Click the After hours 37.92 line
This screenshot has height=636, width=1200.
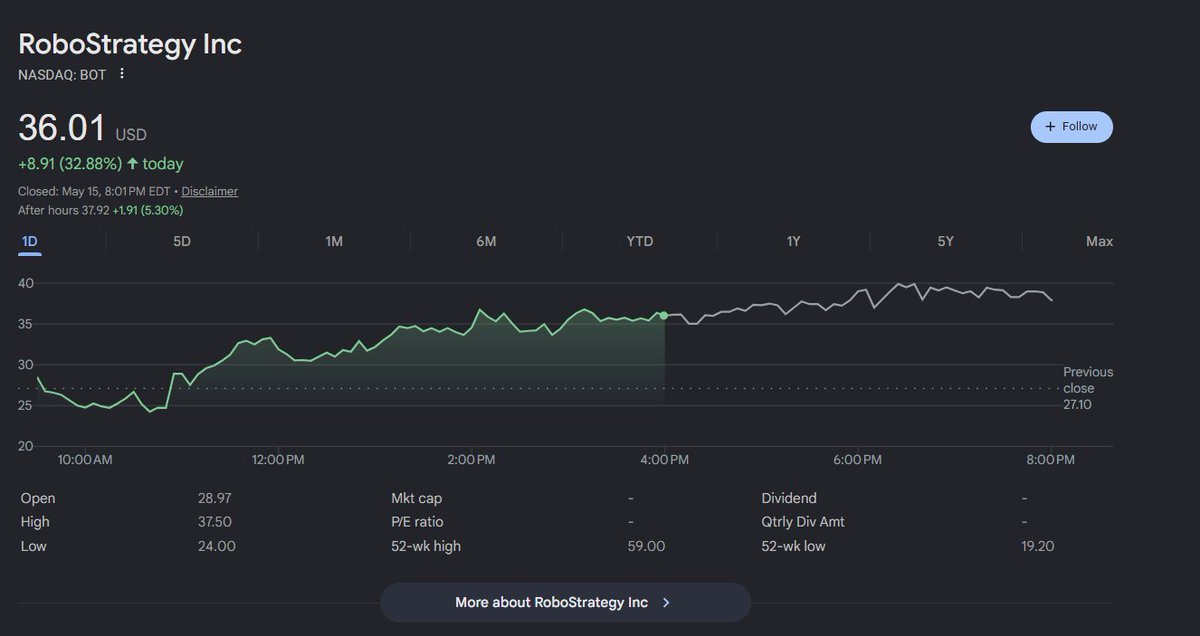(x=100, y=210)
